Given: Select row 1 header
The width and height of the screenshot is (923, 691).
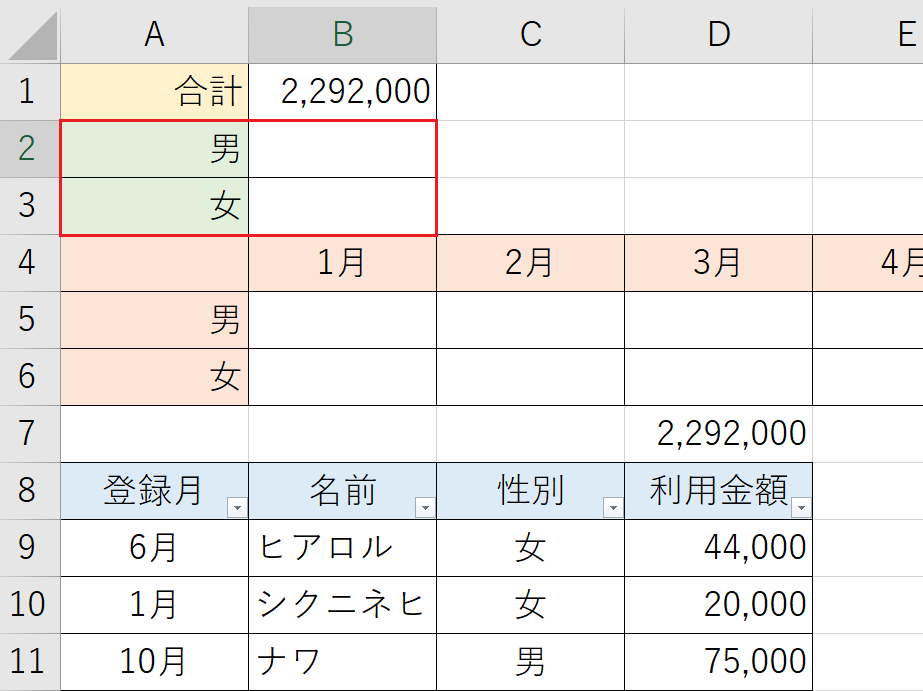Looking at the screenshot, I should click(x=29, y=92).
